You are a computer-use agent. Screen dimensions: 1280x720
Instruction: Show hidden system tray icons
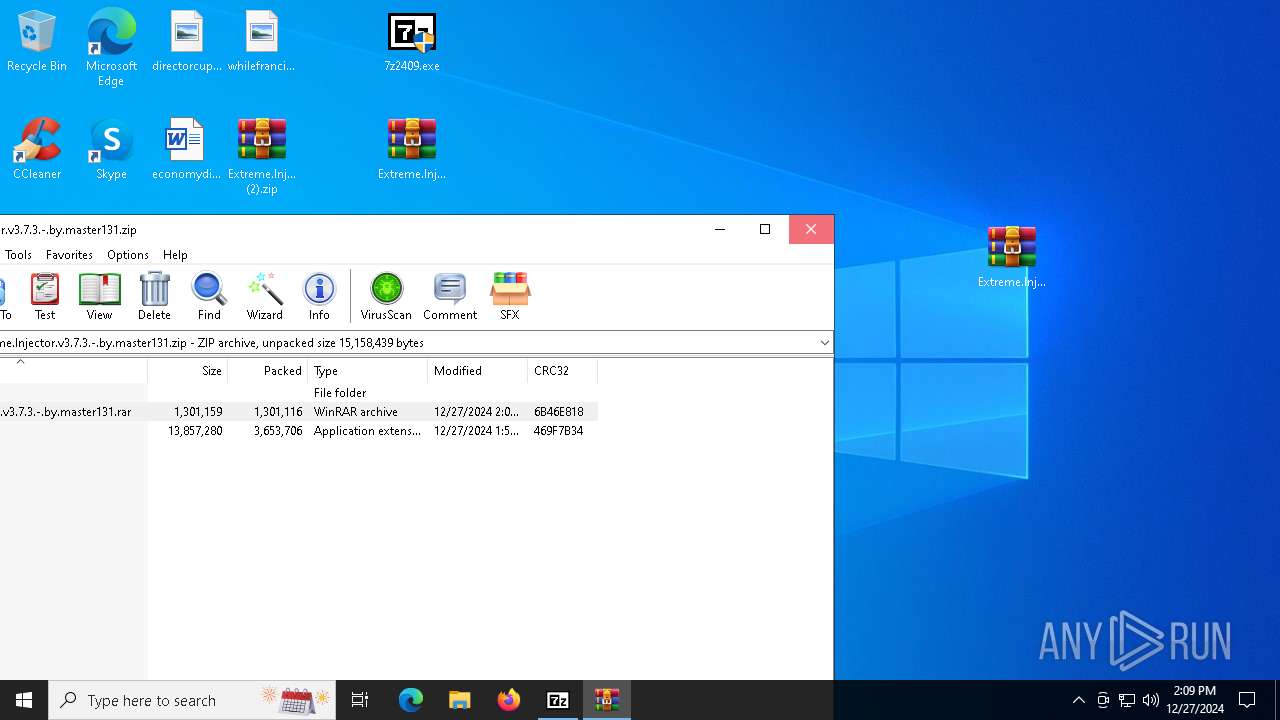(x=1078, y=700)
